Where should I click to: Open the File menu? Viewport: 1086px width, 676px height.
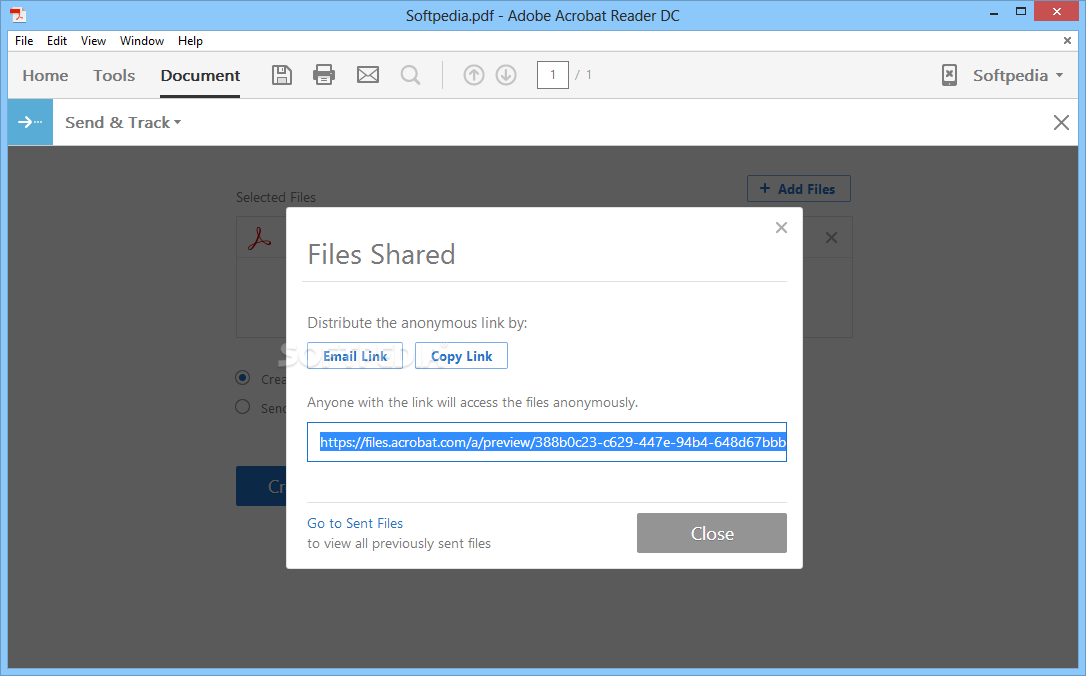coord(24,41)
